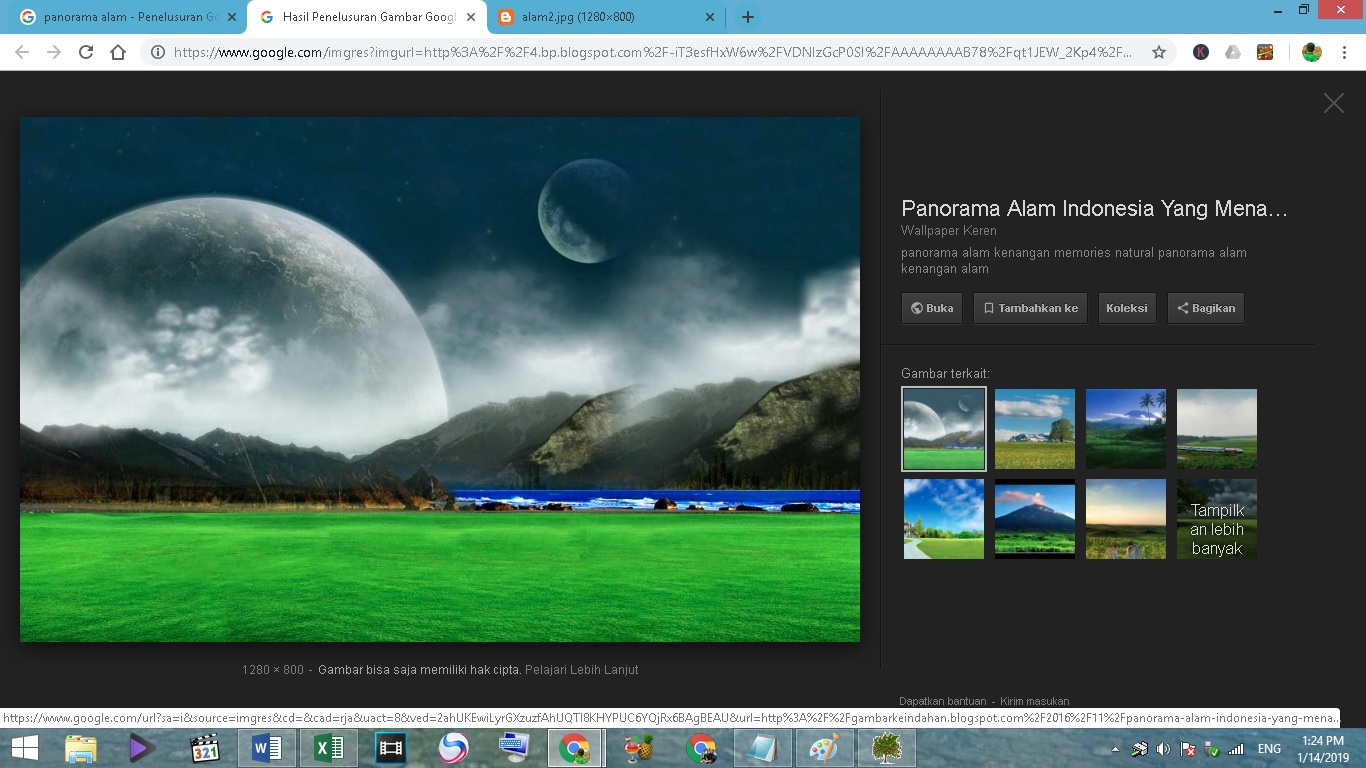Open the Chrome three-dot menu
This screenshot has height=768, width=1366.
1344,52
